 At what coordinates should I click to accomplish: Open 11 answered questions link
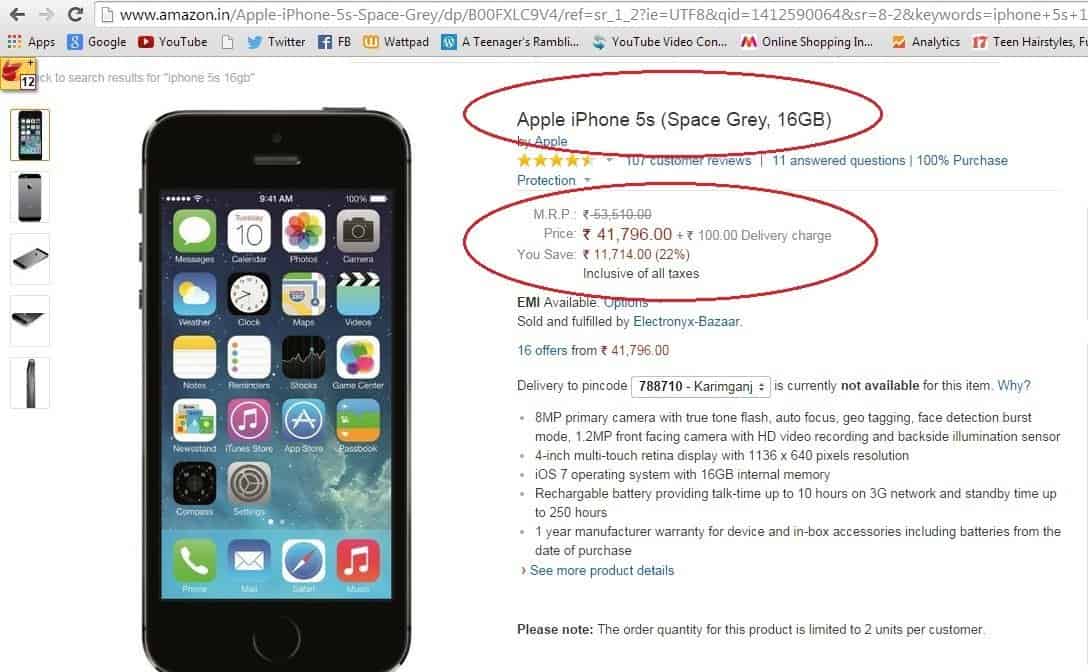(839, 160)
